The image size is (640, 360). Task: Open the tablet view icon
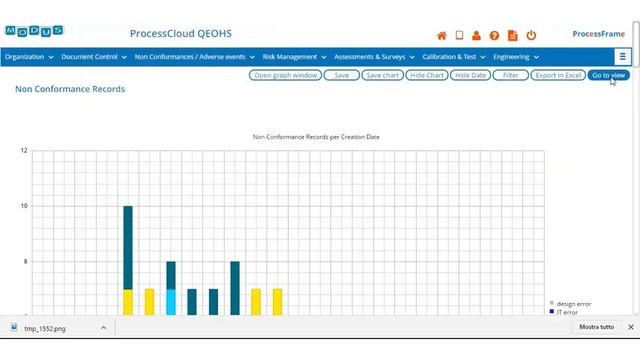point(459,36)
